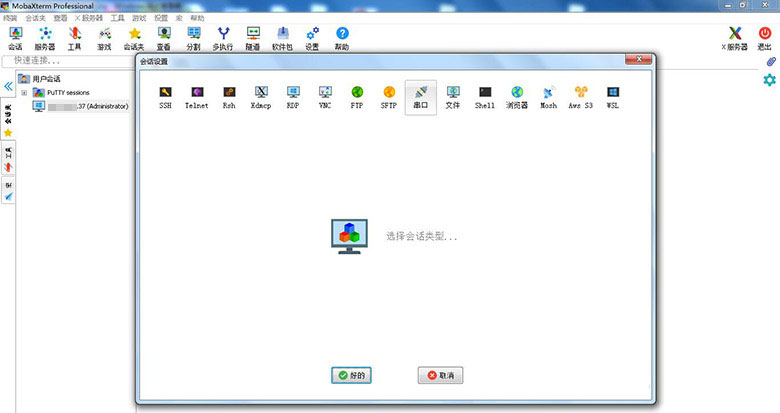Image resolution: width=780 pixels, height=413 pixels.
Task: Confirm with the 好的 button
Action: click(351, 375)
